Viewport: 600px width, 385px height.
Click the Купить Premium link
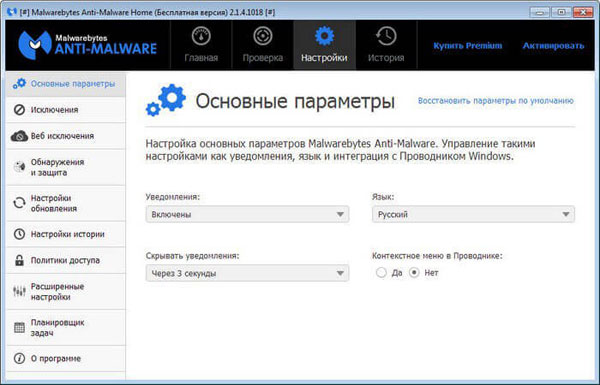click(468, 46)
